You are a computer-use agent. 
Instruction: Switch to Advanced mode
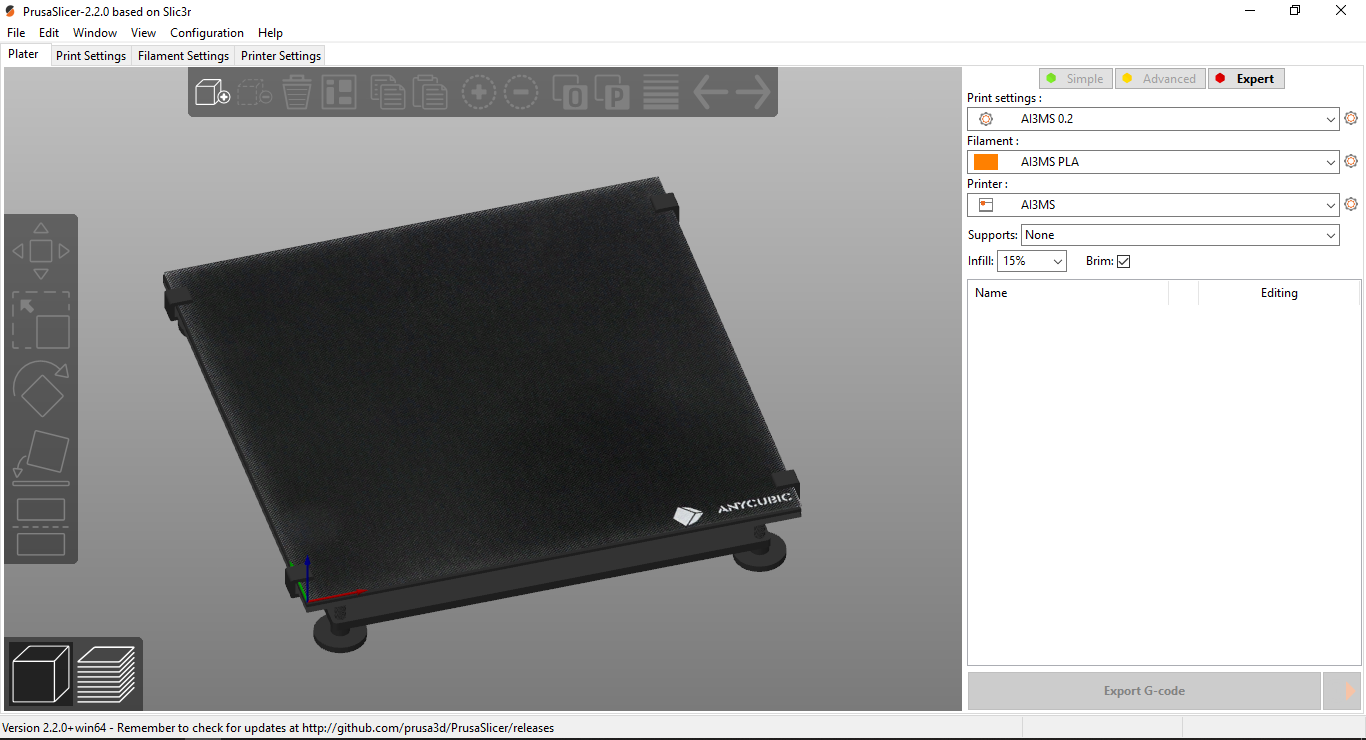tap(1160, 79)
